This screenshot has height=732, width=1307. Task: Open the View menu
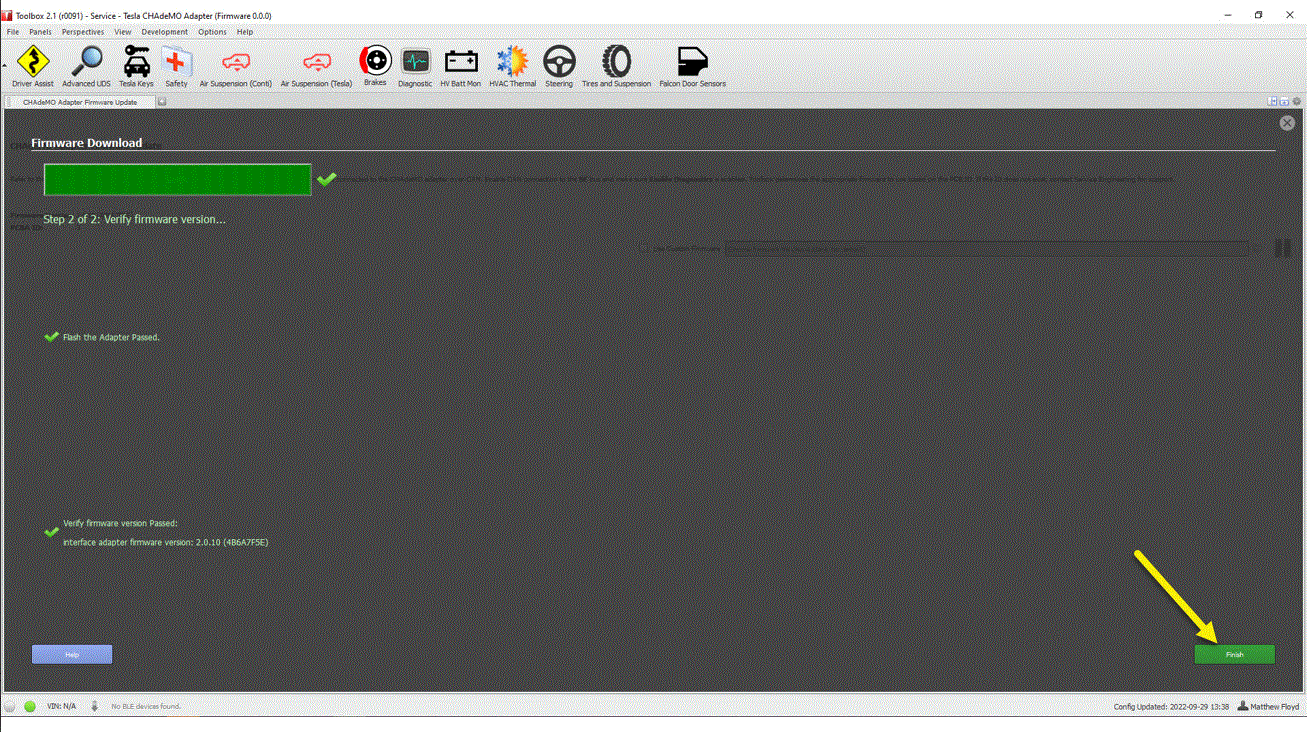pos(123,32)
